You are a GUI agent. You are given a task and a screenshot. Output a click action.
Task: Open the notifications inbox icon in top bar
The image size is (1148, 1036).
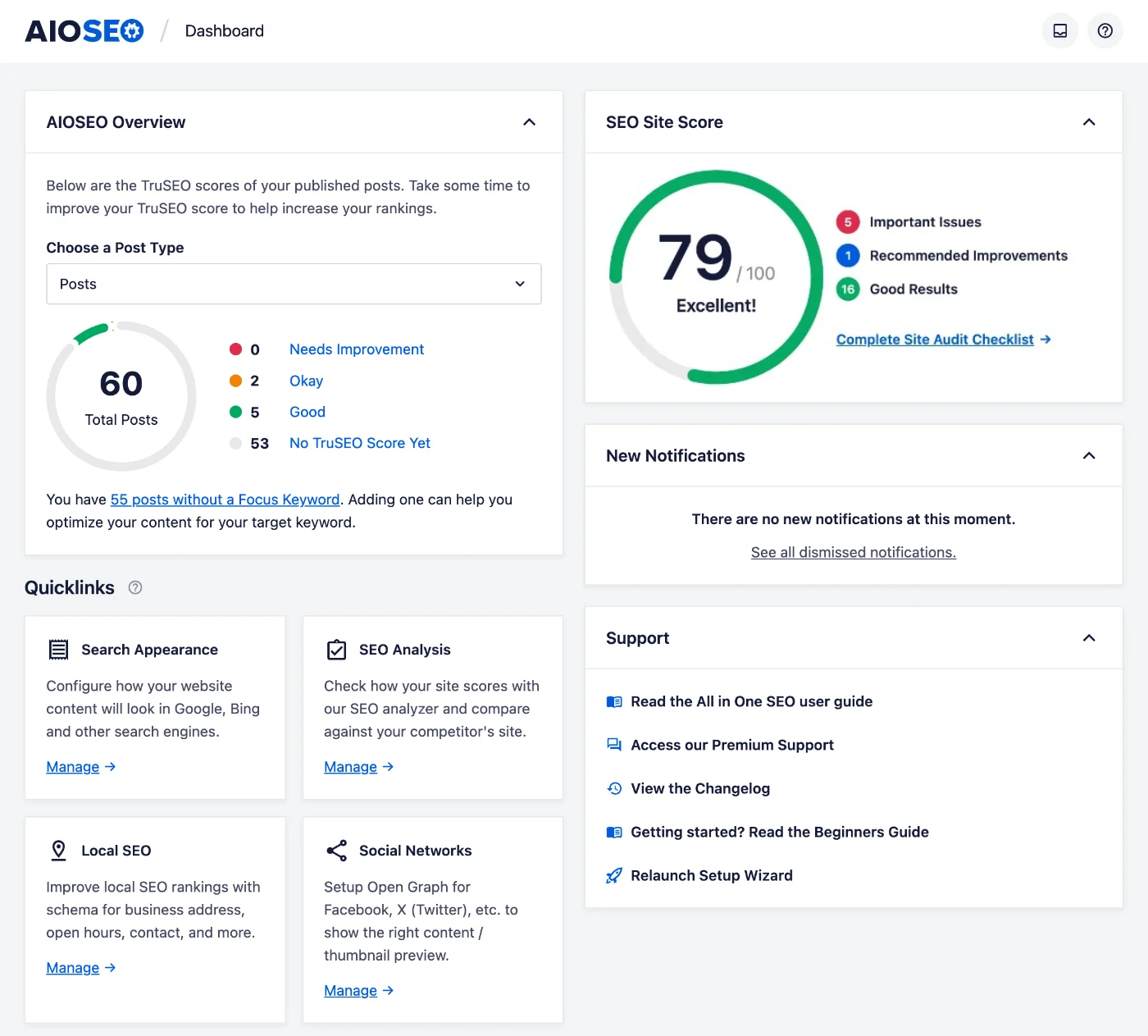pyautogui.click(x=1059, y=30)
